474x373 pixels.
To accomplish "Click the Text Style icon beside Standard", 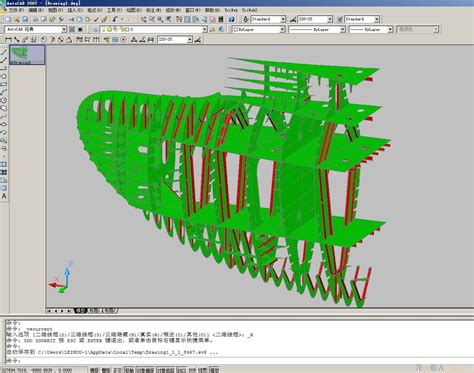I will click(246, 19).
